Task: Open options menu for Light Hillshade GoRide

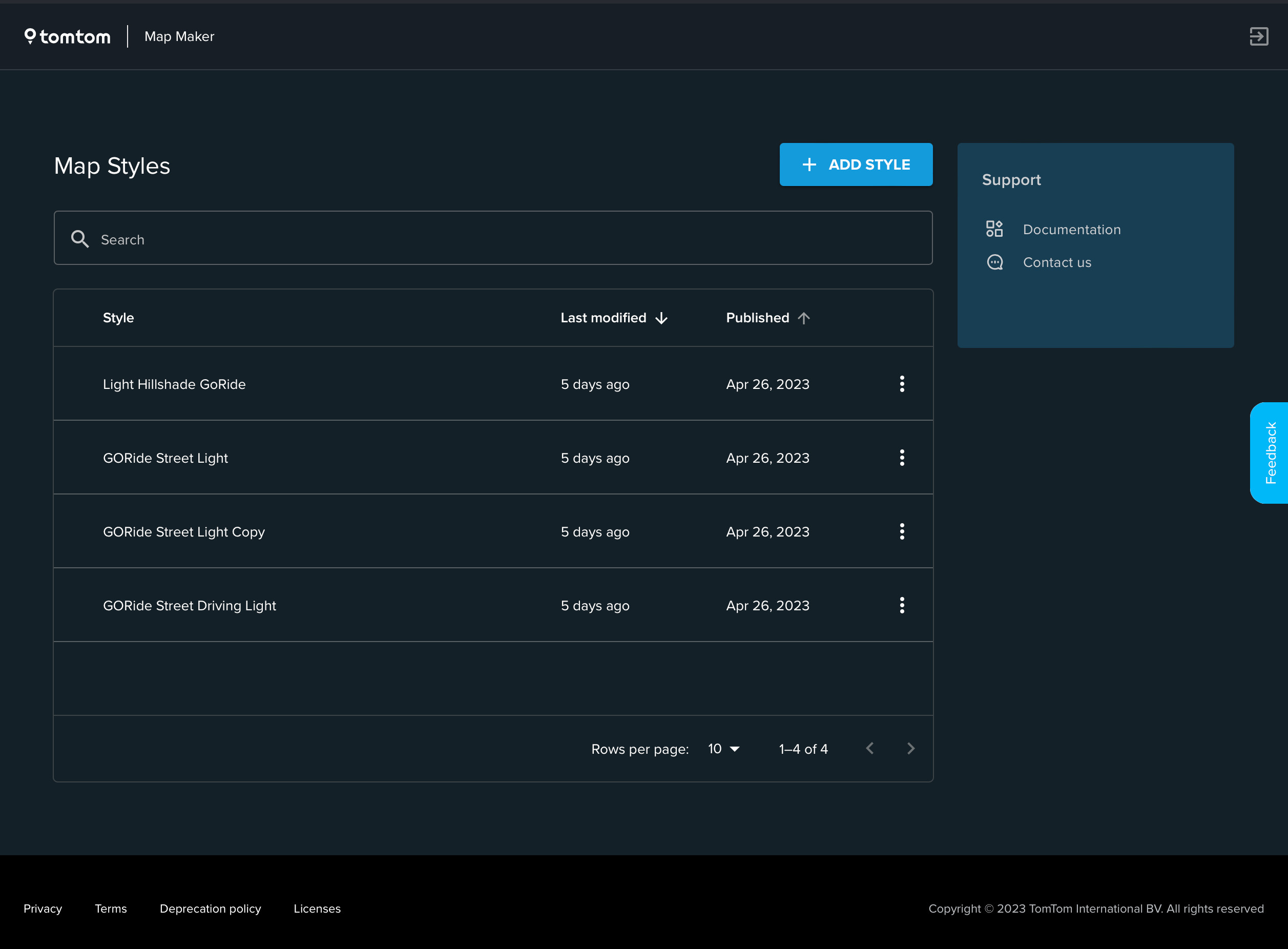Action: click(x=902, y=384)
